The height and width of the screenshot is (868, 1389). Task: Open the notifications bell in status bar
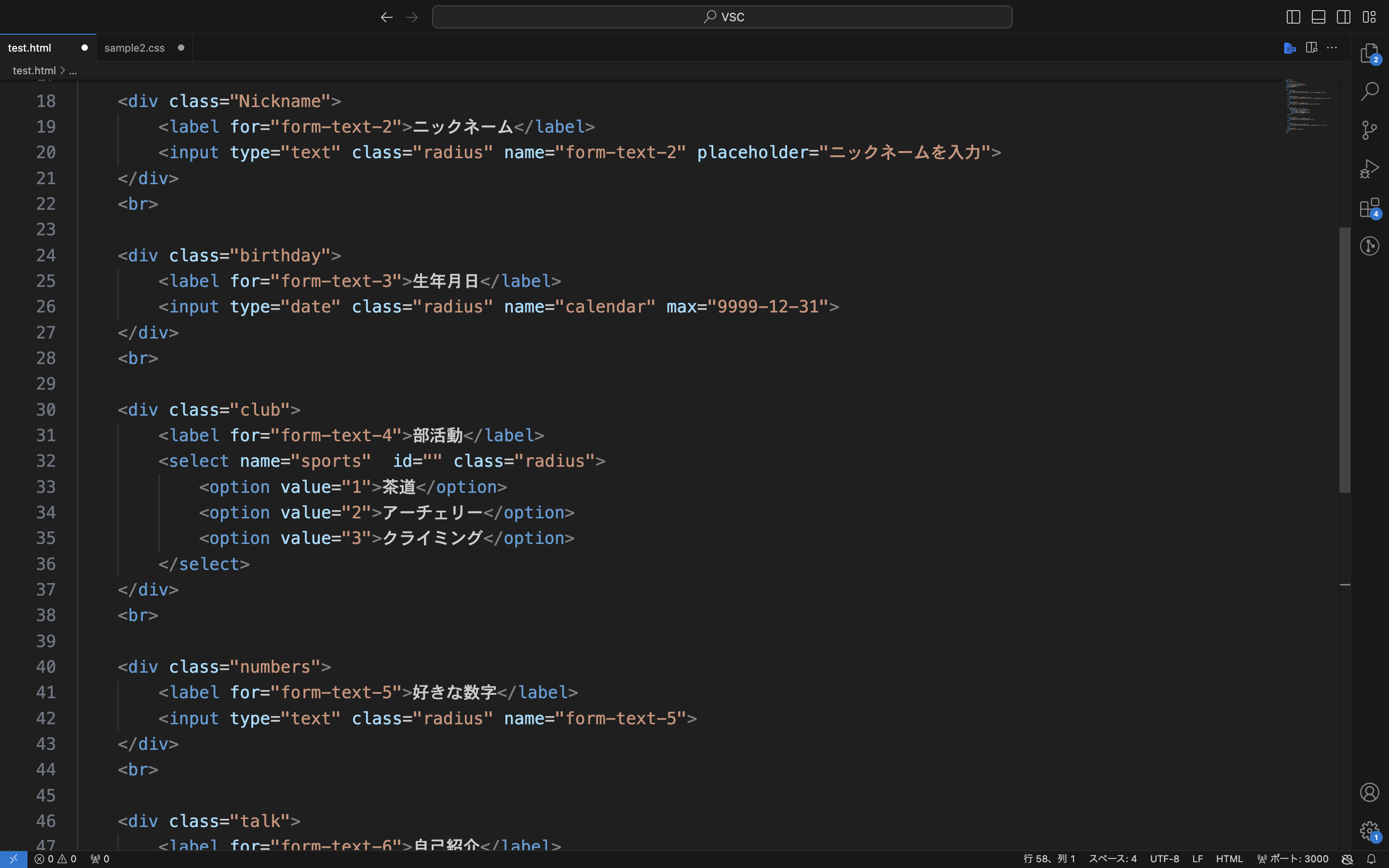[1371, 859]
